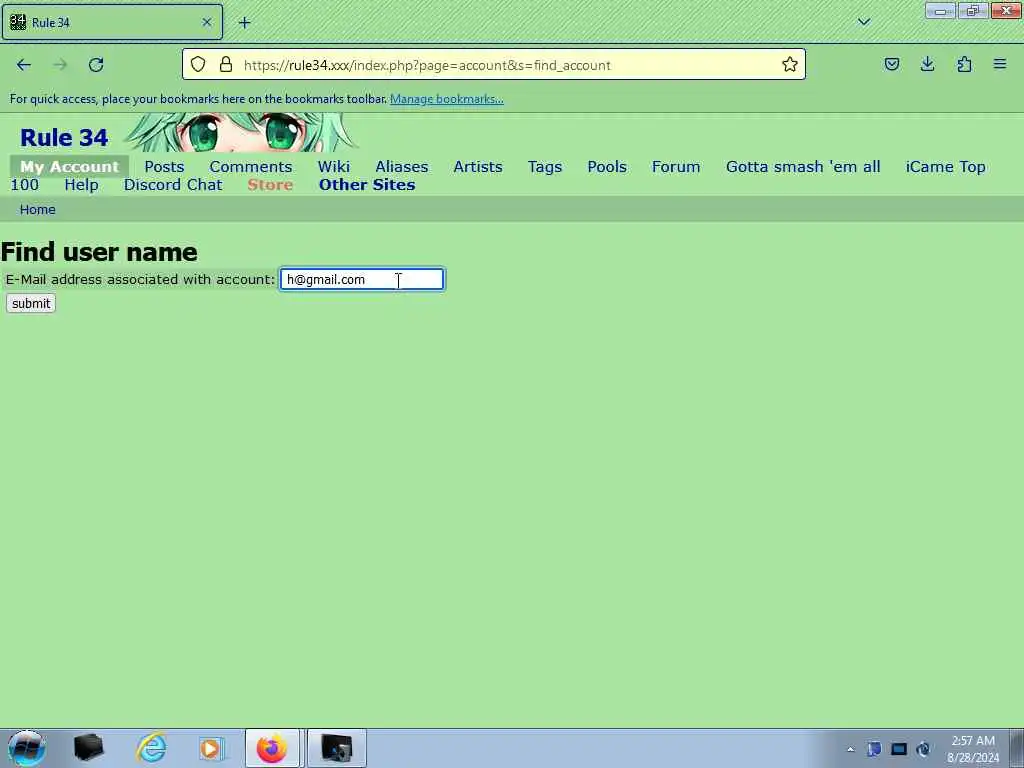Click the submit button
1024x768 pixels.
point(31,303)
